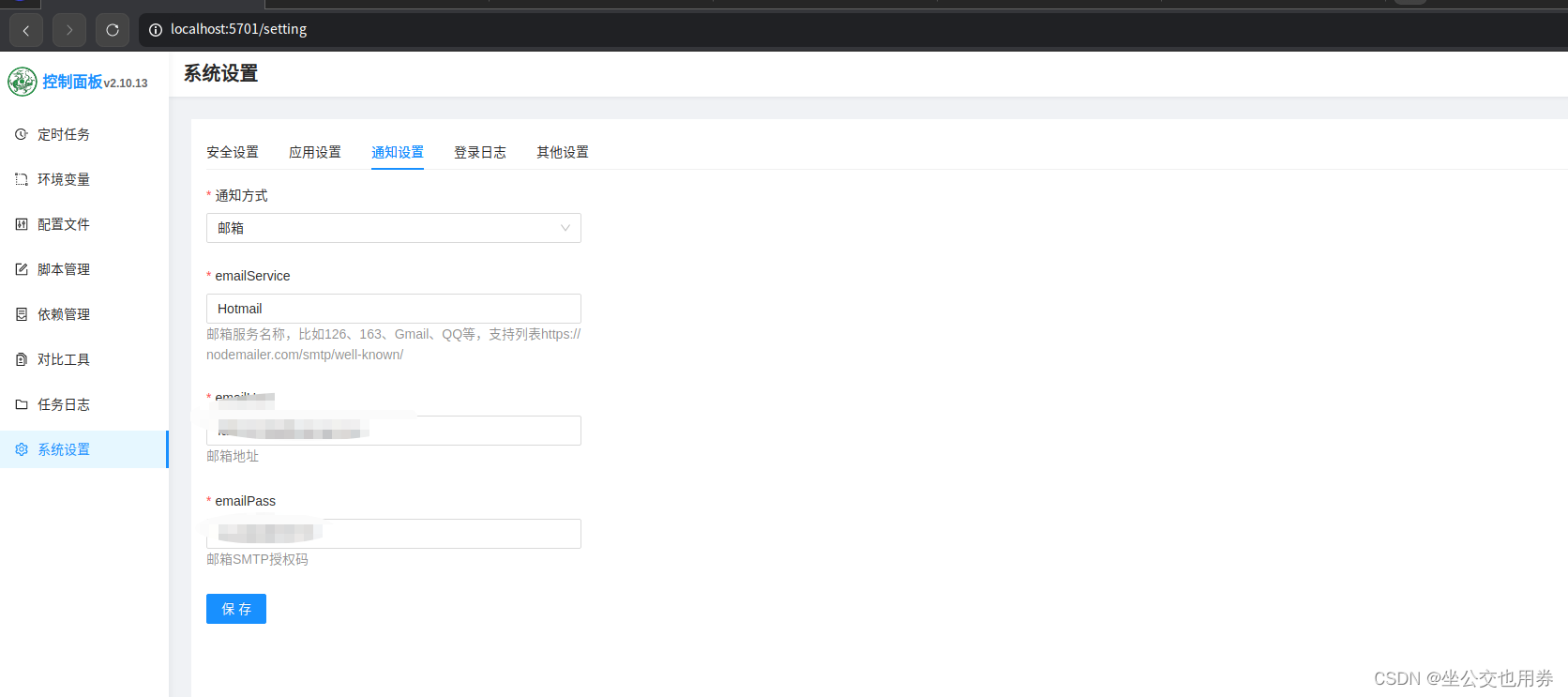Click the 邮箱地址 hint text
Viewport: 1568px width, 697px height.
[233, 456]
